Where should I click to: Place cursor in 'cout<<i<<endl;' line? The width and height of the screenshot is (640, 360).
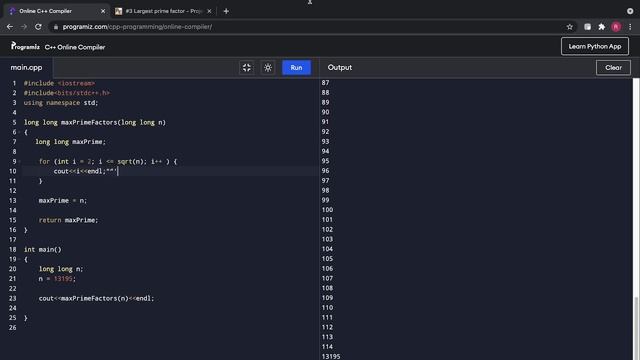(85, 171)
